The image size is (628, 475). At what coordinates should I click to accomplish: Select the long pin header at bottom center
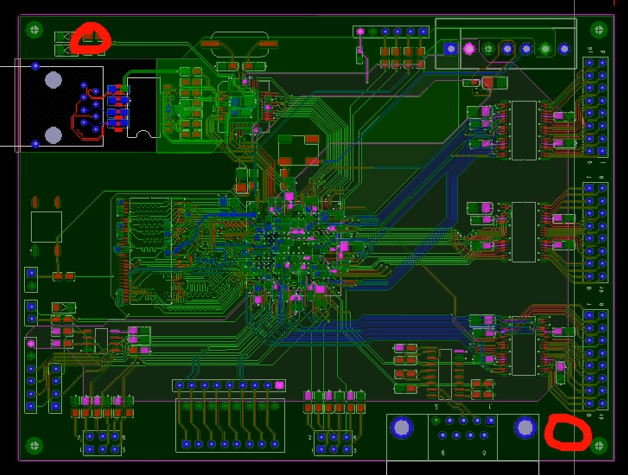pos(229,385)
